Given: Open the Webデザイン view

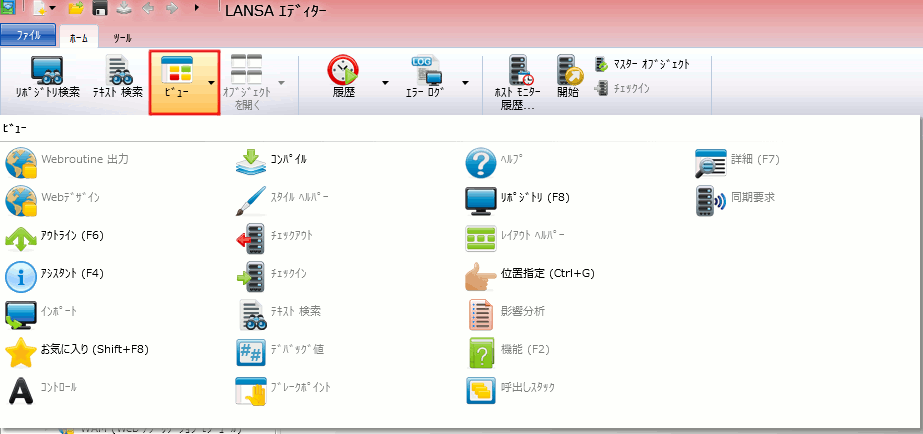Looking at the screenshot, I should pyautogui.click(x=52, y=199).
